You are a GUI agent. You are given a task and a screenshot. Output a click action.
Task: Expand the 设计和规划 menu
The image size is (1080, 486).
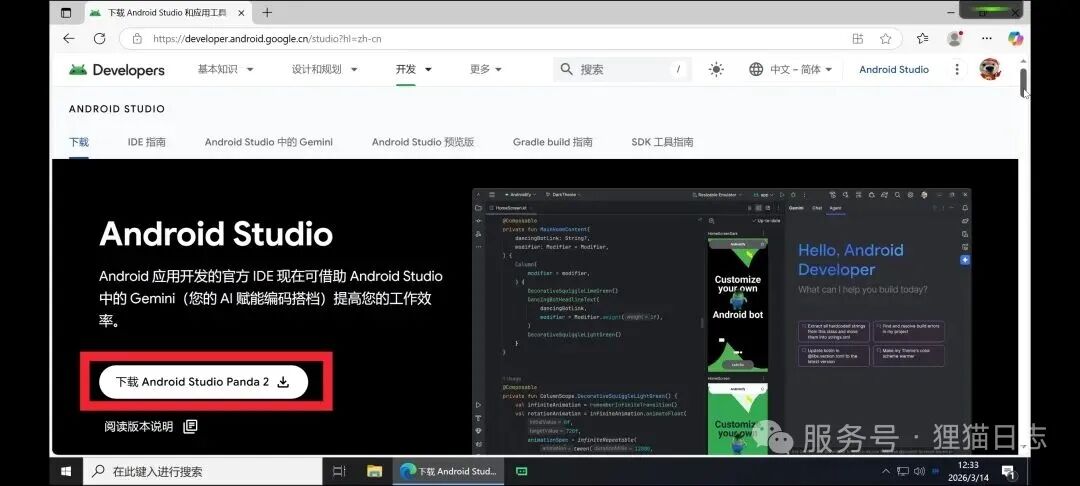point(324,69)
